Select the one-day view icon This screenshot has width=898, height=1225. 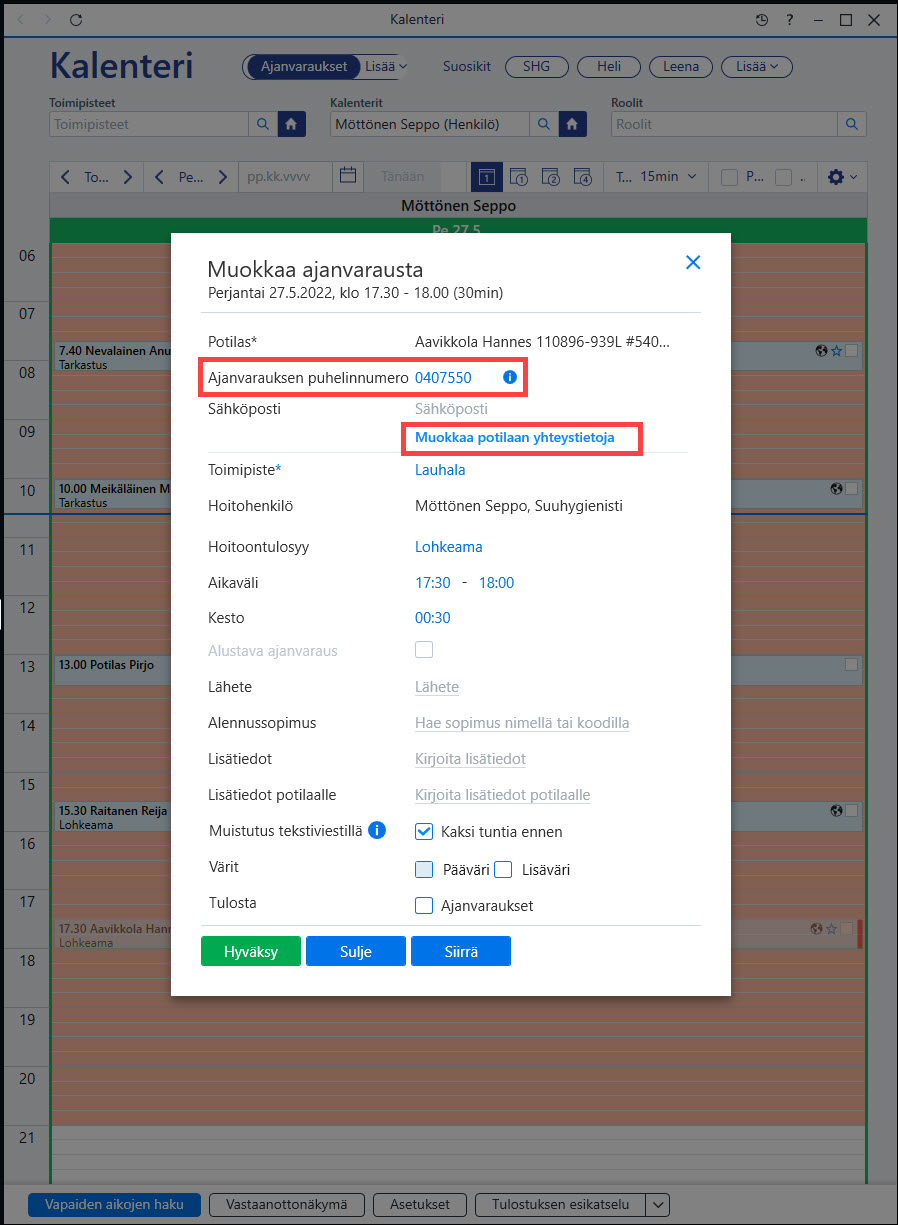coord(486,177)
